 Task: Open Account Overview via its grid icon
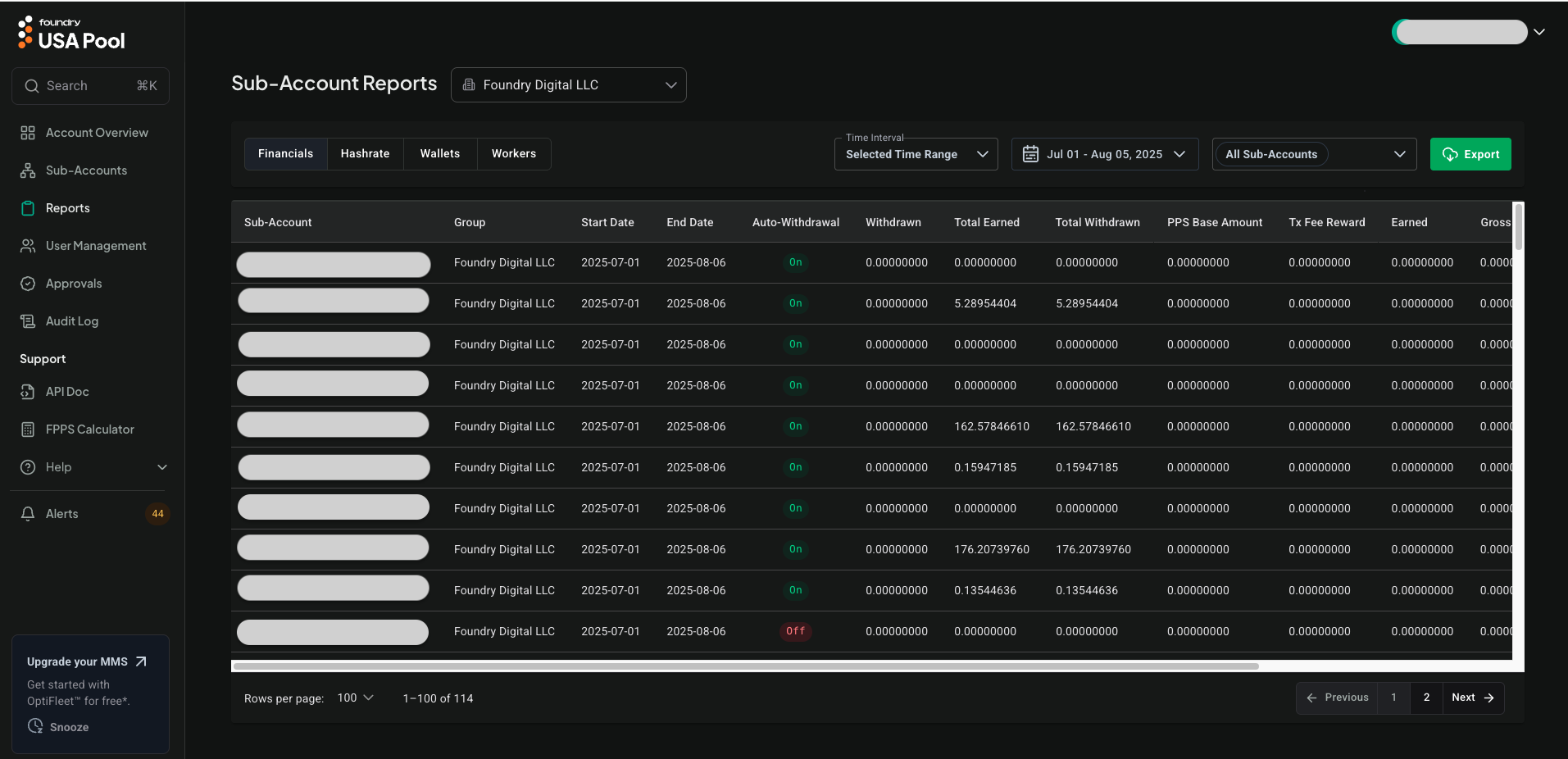point(28,133)
